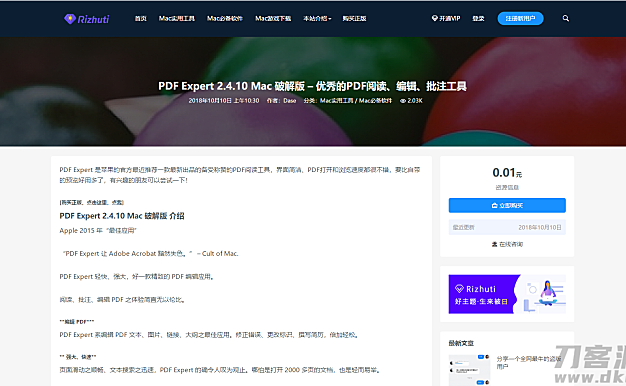Click the Apple 2015 年 line

point(98,230)
